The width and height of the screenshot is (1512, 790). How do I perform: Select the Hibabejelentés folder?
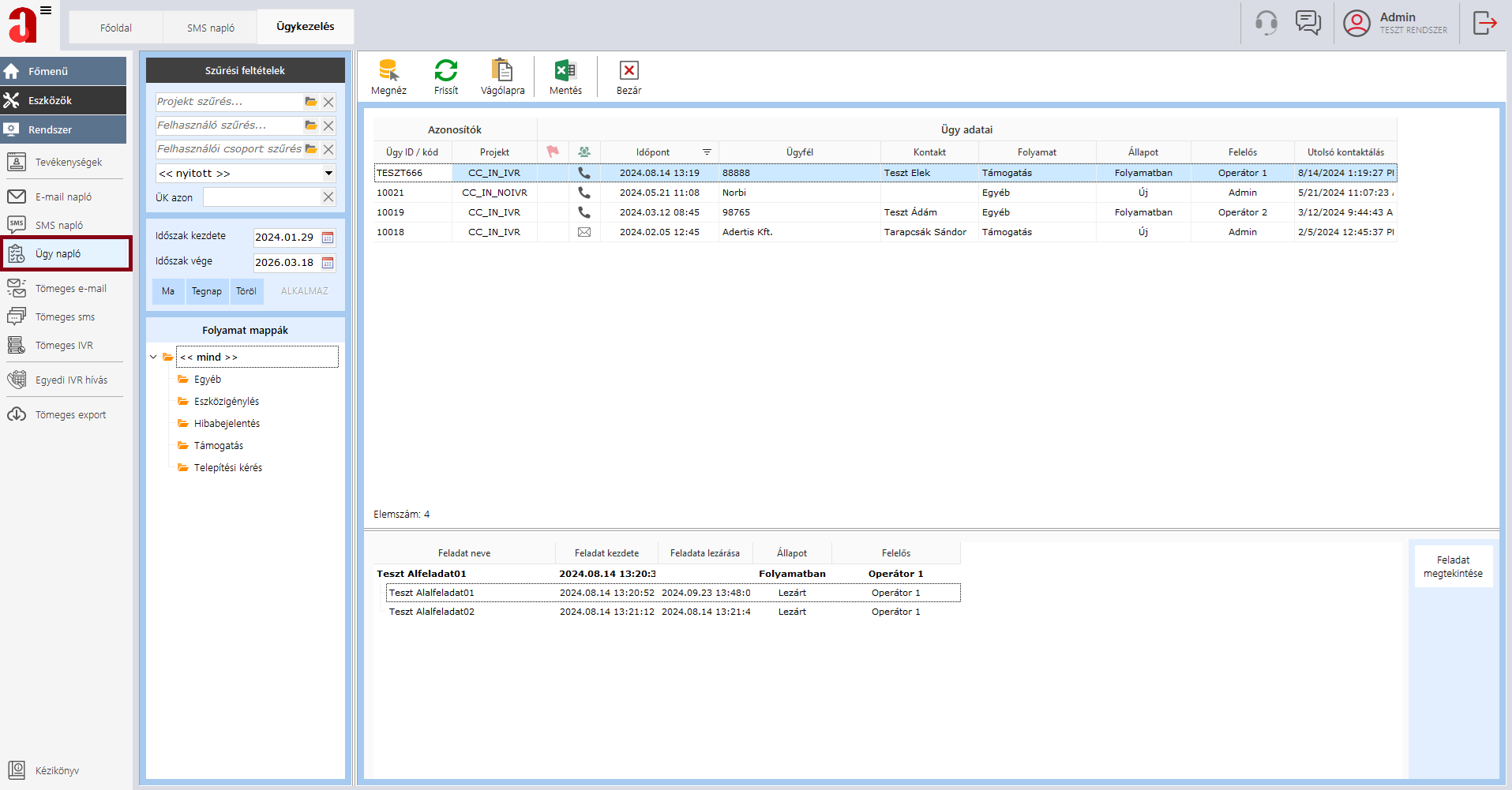[x=227, y=424]
